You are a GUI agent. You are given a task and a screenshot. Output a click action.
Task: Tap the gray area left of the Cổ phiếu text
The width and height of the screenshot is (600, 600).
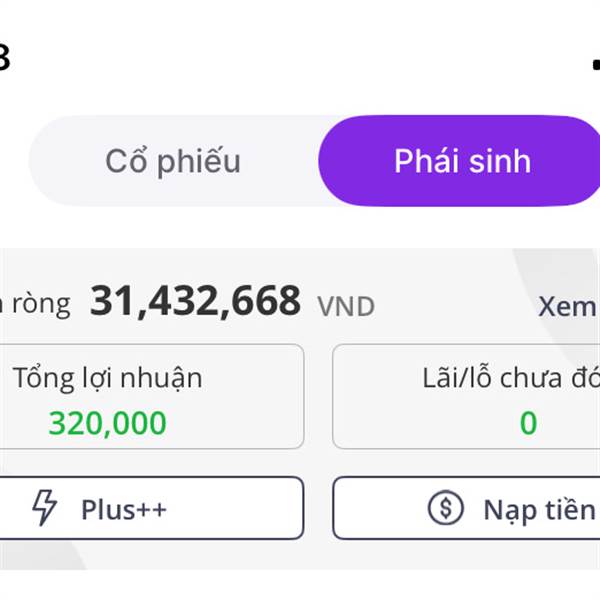click(x=65, y=161)
